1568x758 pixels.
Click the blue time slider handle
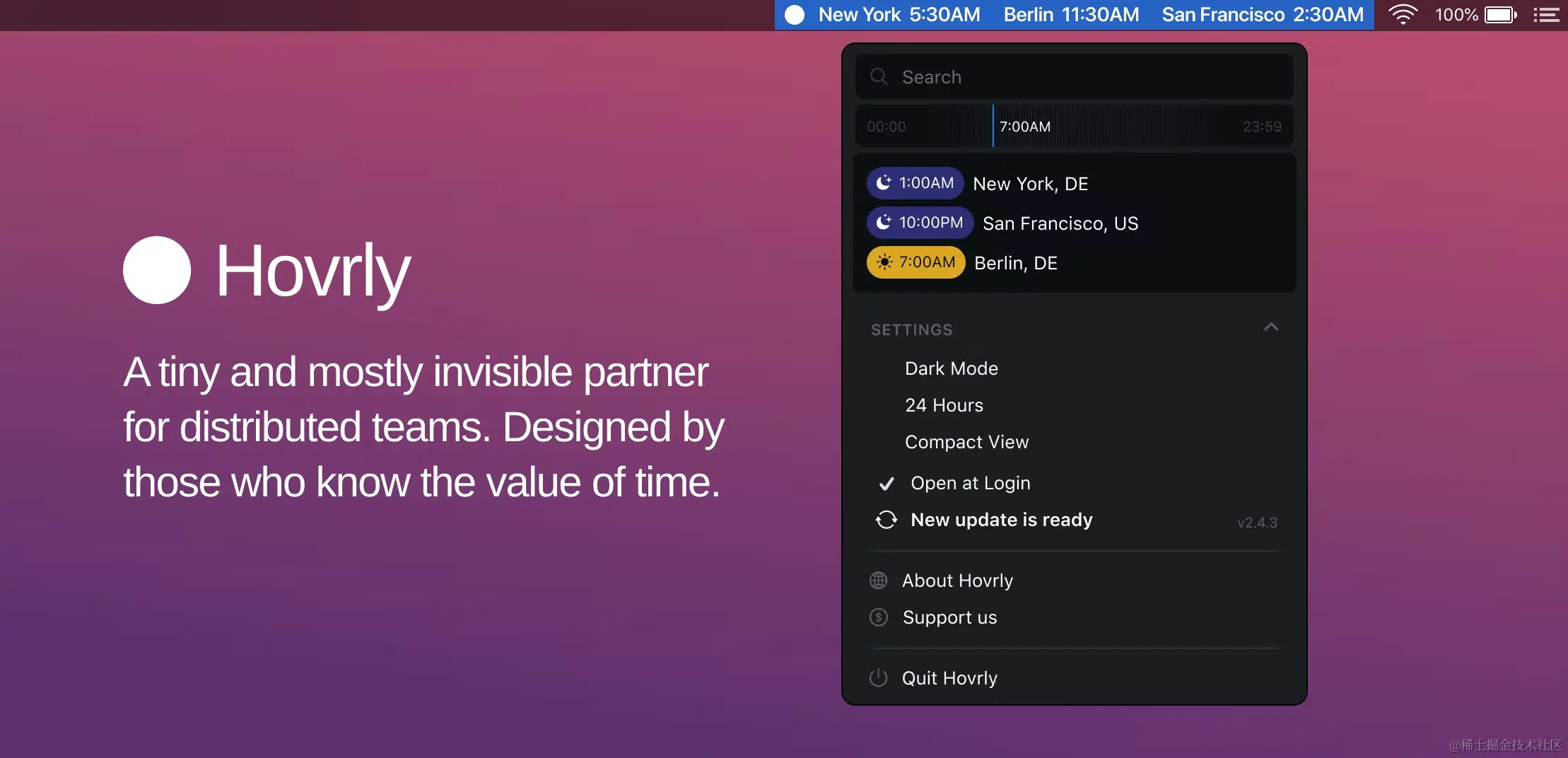[x=993, y=126]
